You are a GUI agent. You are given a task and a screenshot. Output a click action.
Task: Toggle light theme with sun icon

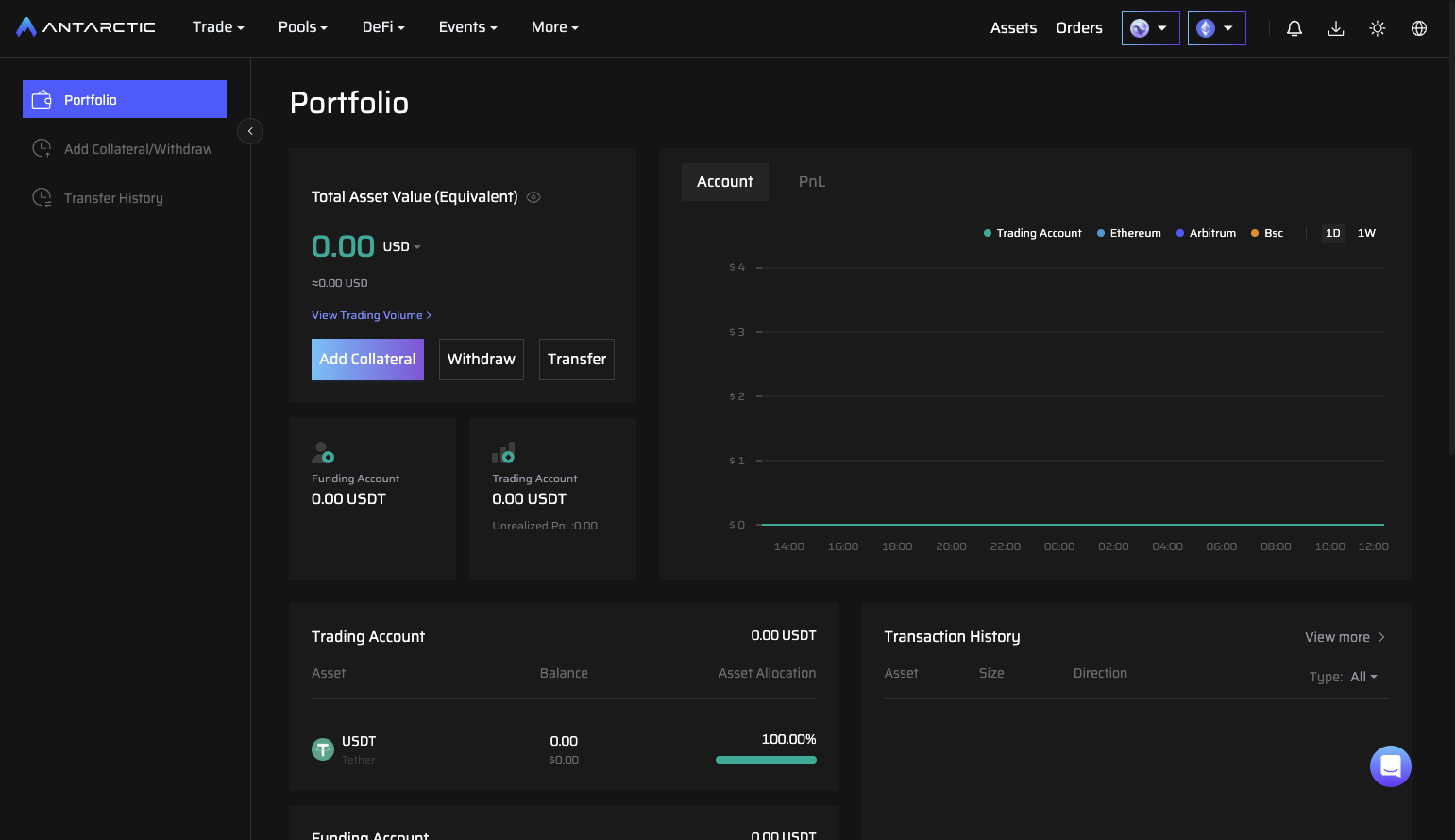tap(1378, 28)
